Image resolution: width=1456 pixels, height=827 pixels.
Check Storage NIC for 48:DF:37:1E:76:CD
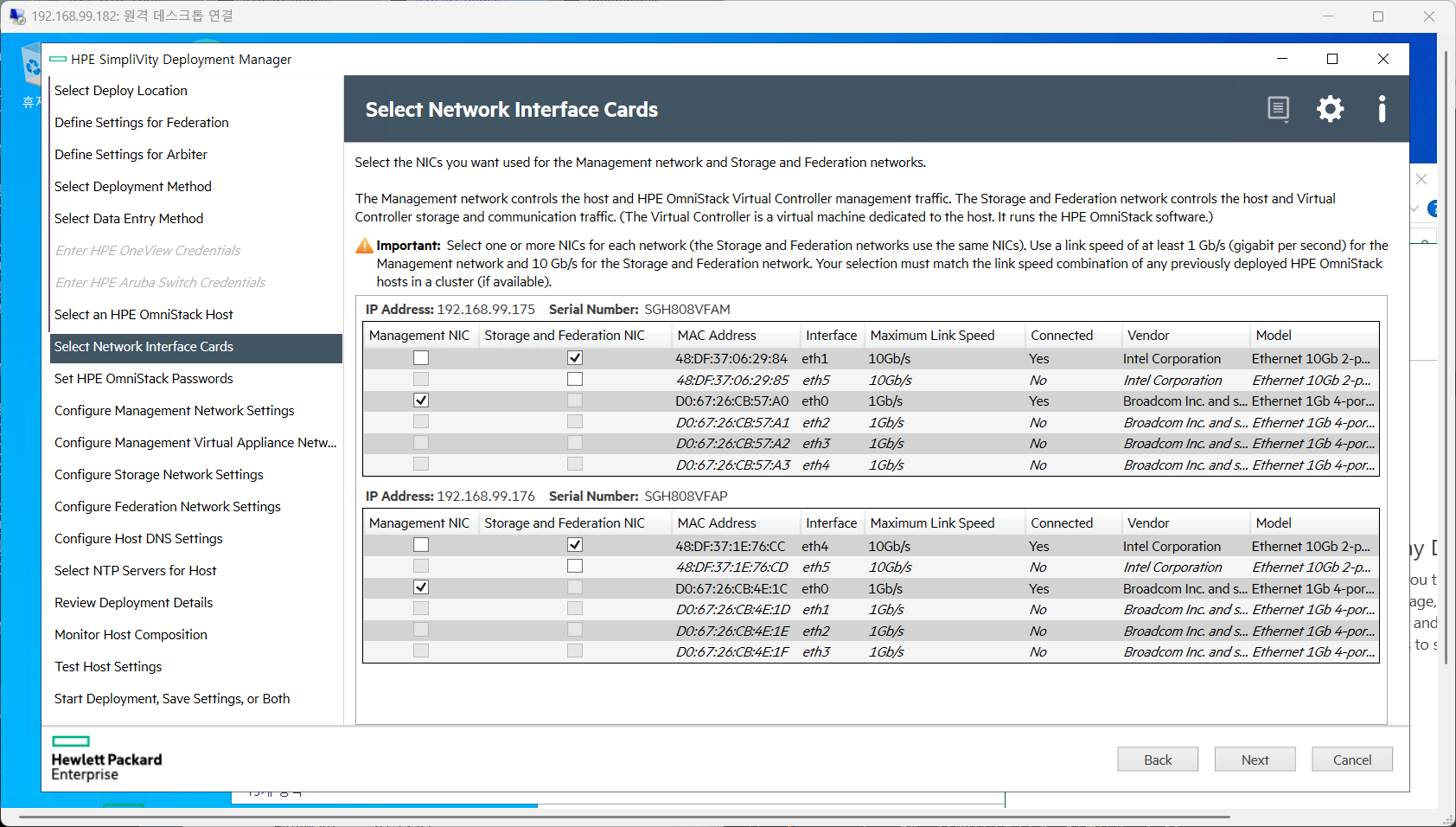(x=575, y=566)
